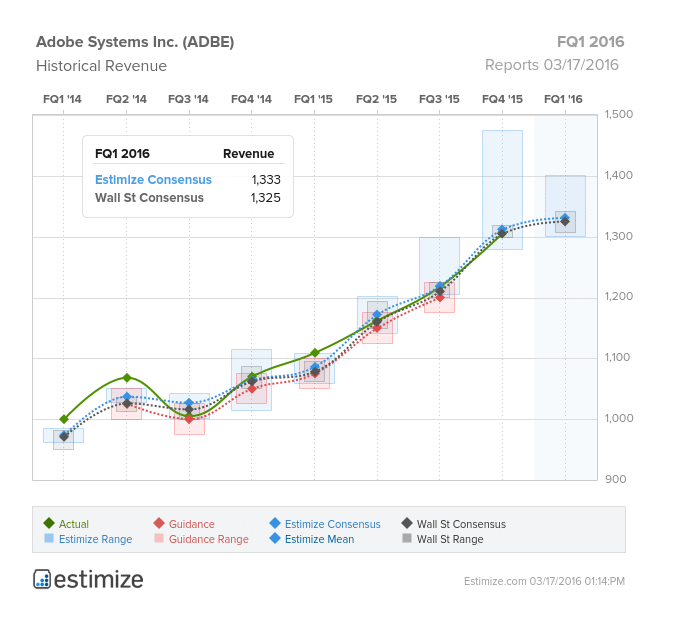
Task: Click the 1,400 y-axis label
Action: click(619, 175)
